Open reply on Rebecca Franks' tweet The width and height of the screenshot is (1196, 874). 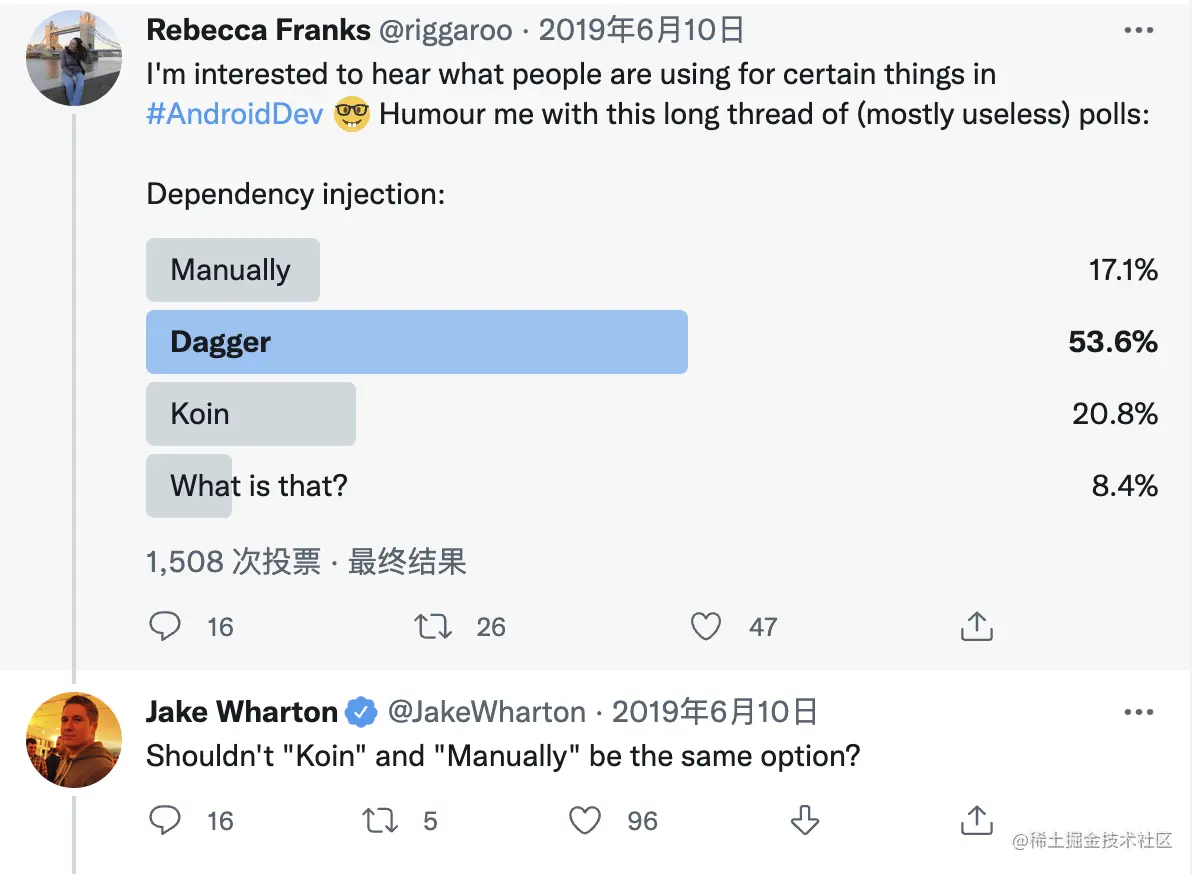(x=165, y=626)
